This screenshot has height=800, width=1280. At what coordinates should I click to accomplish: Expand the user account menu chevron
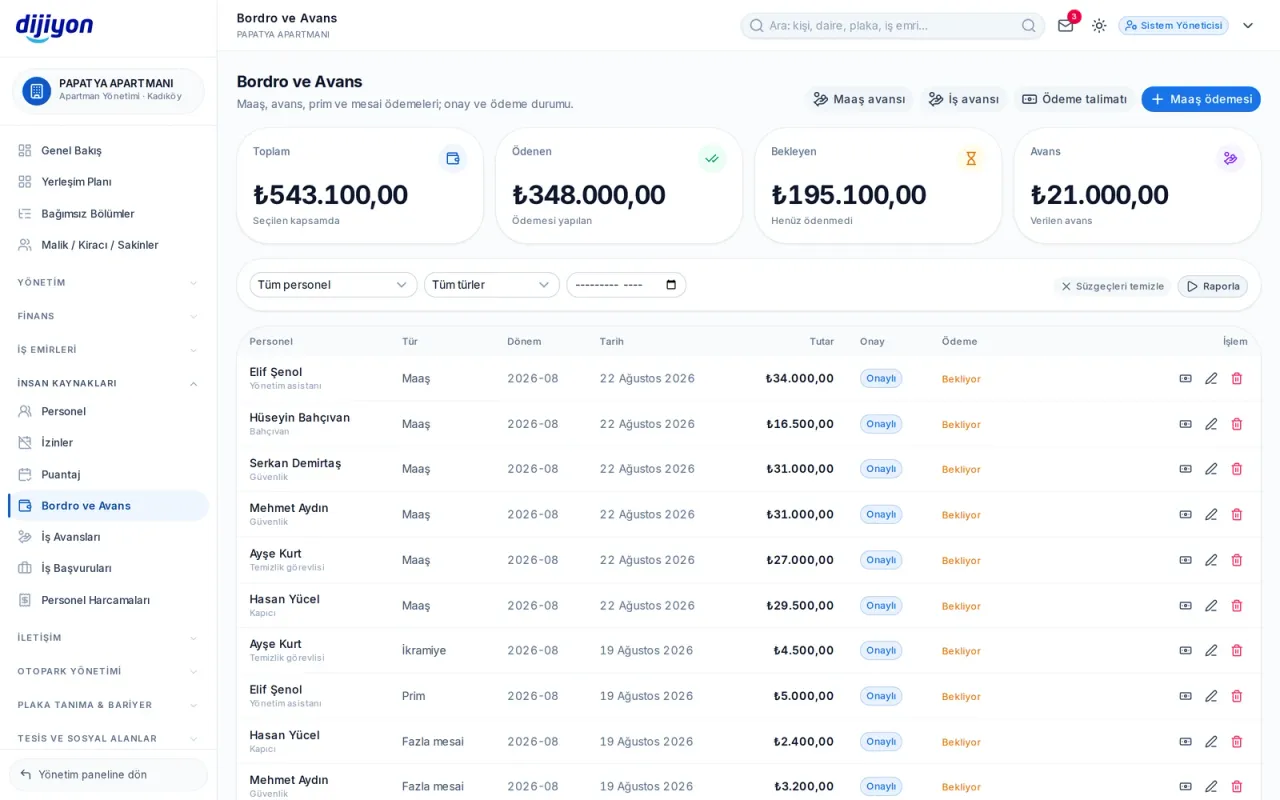[x=1248, y=26]
